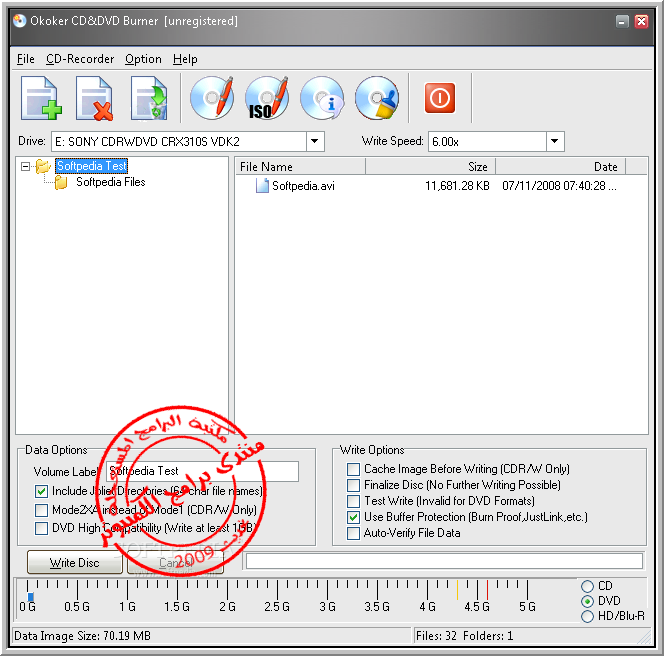Select the HD/Blu-R radio button
This screenshot has height=656, width=664.
point(587,616)
